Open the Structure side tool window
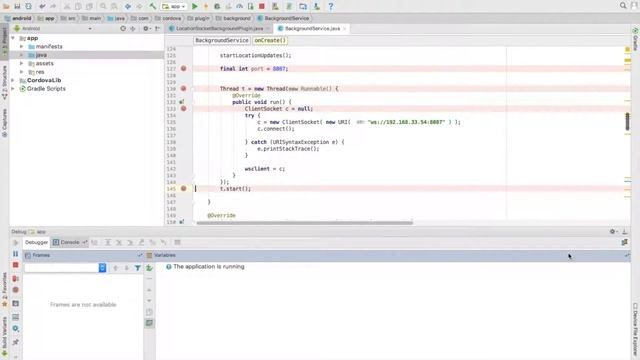The width and height of the screenshot is (640, 360). 4,82
